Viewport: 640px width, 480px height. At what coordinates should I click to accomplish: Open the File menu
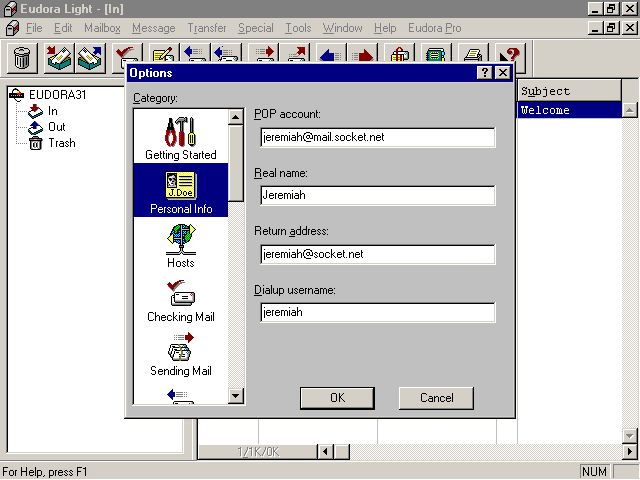point(34,28)
